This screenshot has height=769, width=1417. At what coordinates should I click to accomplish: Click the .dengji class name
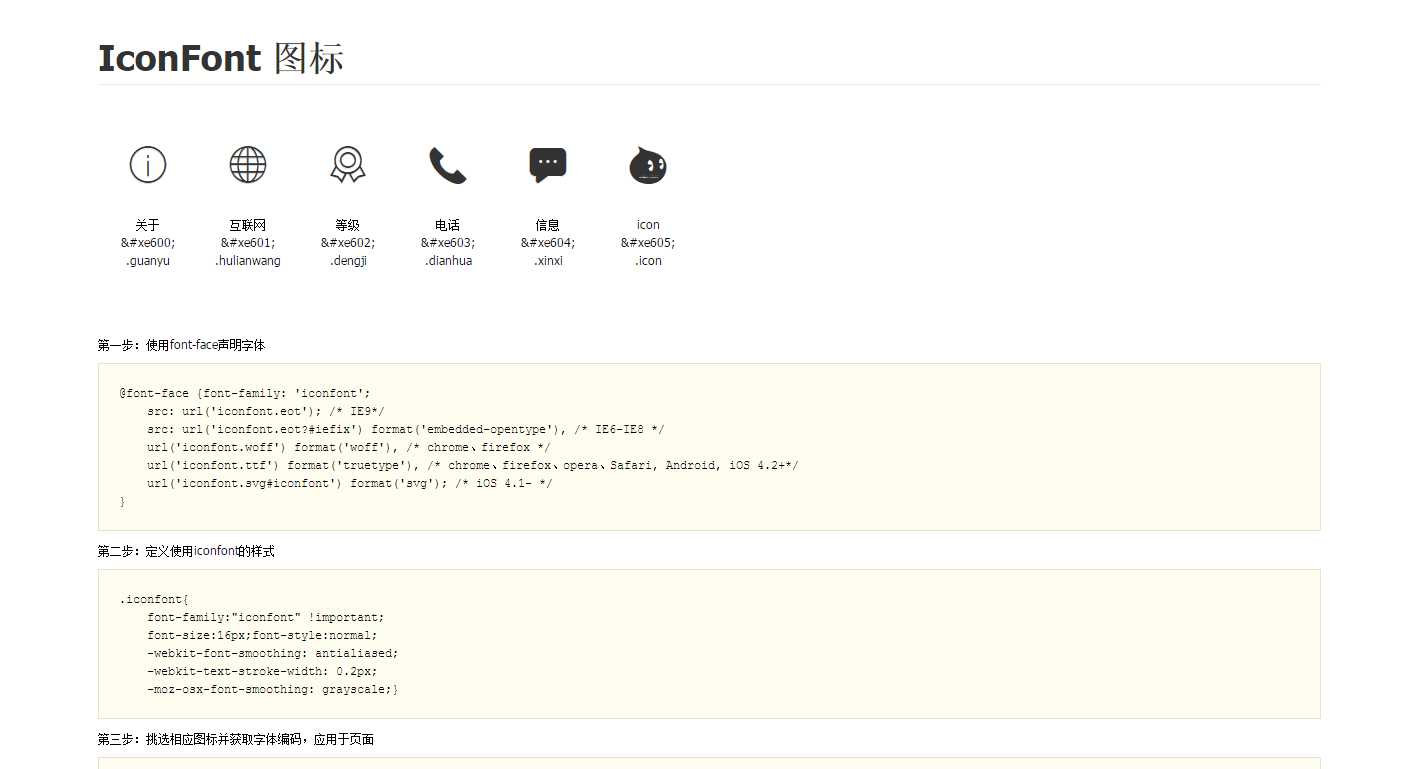tap(348, 261)
